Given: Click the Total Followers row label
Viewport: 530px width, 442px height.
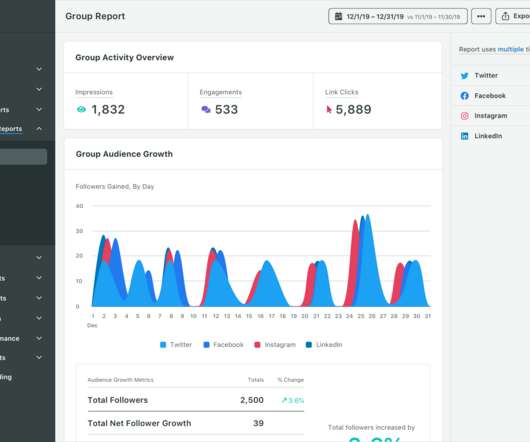Looking at the screenshot, I should (118, 400).
